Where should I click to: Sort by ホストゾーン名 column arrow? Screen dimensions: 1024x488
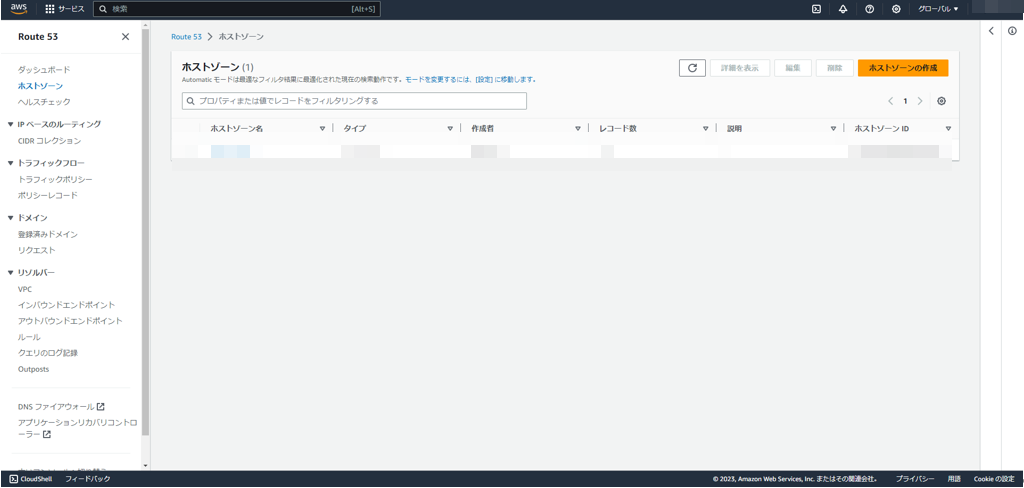tap(322, 129)
